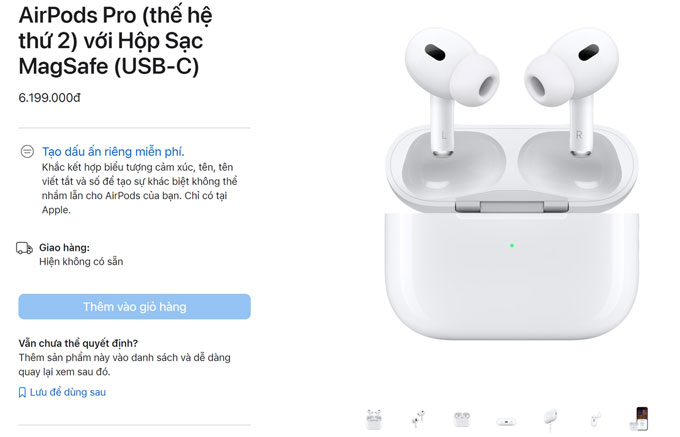The height and width of the screenshot is (437, 680).
Task: Open the Tạo dấu ấn riêng miễn phí link
Action: coord(113,152)
